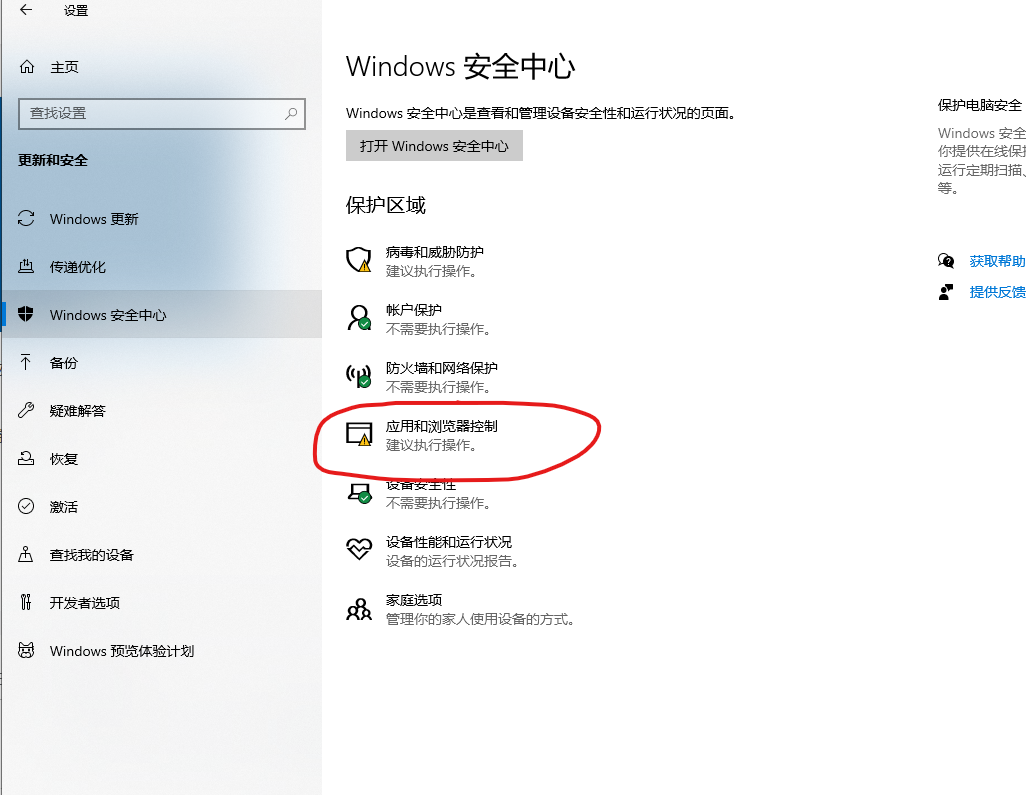
Task: Click the Windows 预览体验计划 cat icon
Action: (26, 650)
